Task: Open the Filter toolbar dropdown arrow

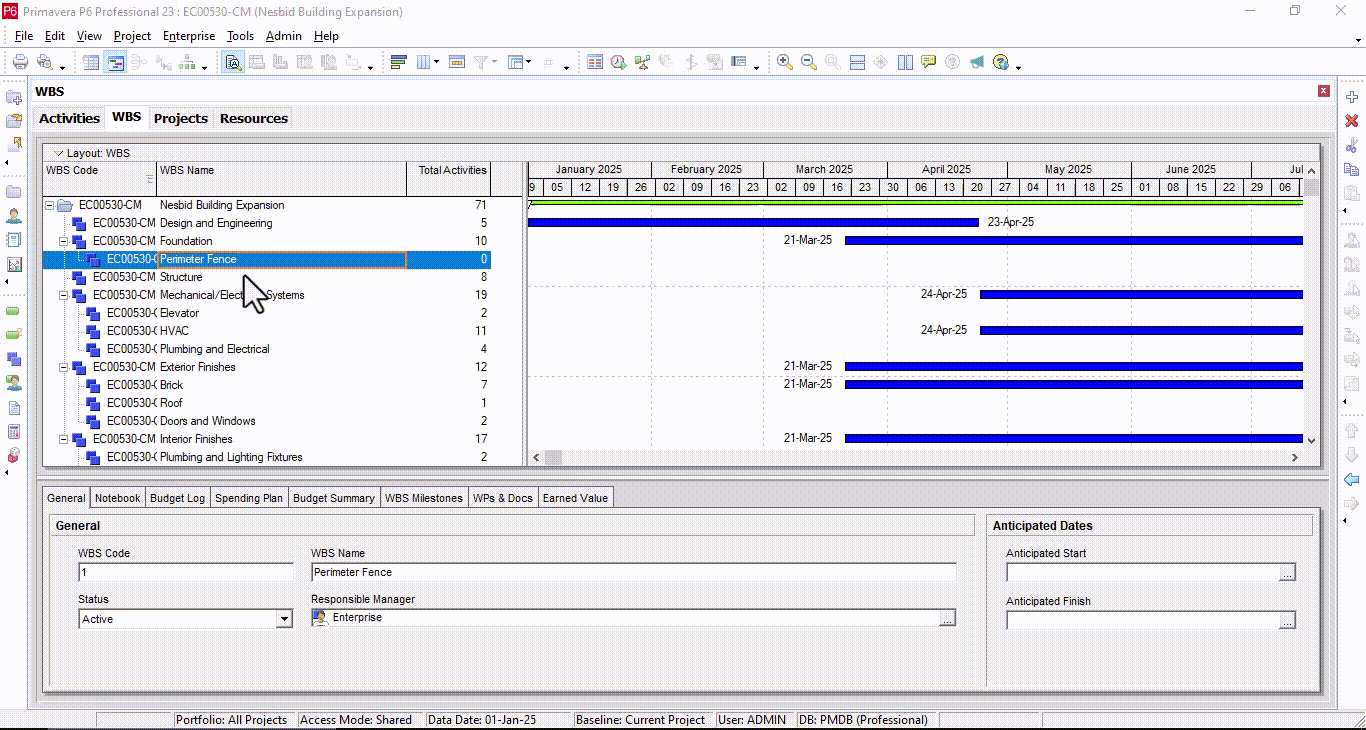Action: click(x=494, y=63)
